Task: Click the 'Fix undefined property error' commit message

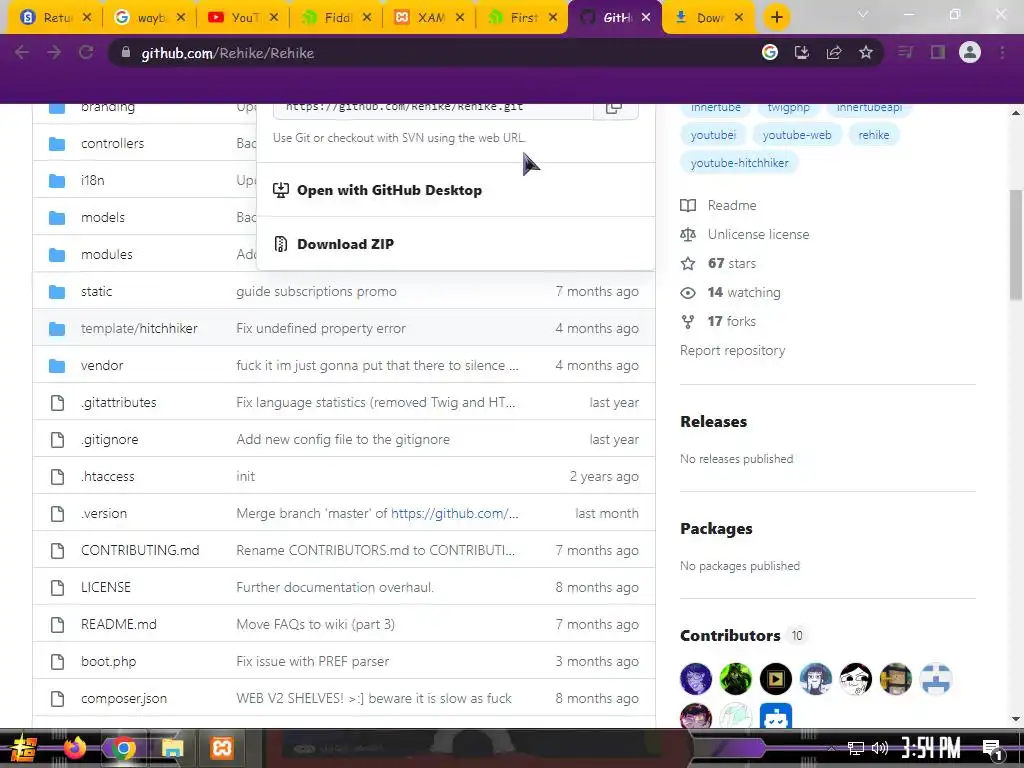Action: (321, 328)
